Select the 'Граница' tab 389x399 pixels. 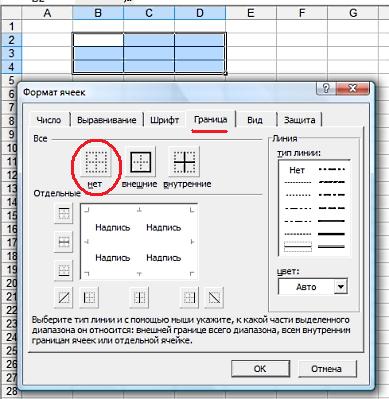coord(211,119)
